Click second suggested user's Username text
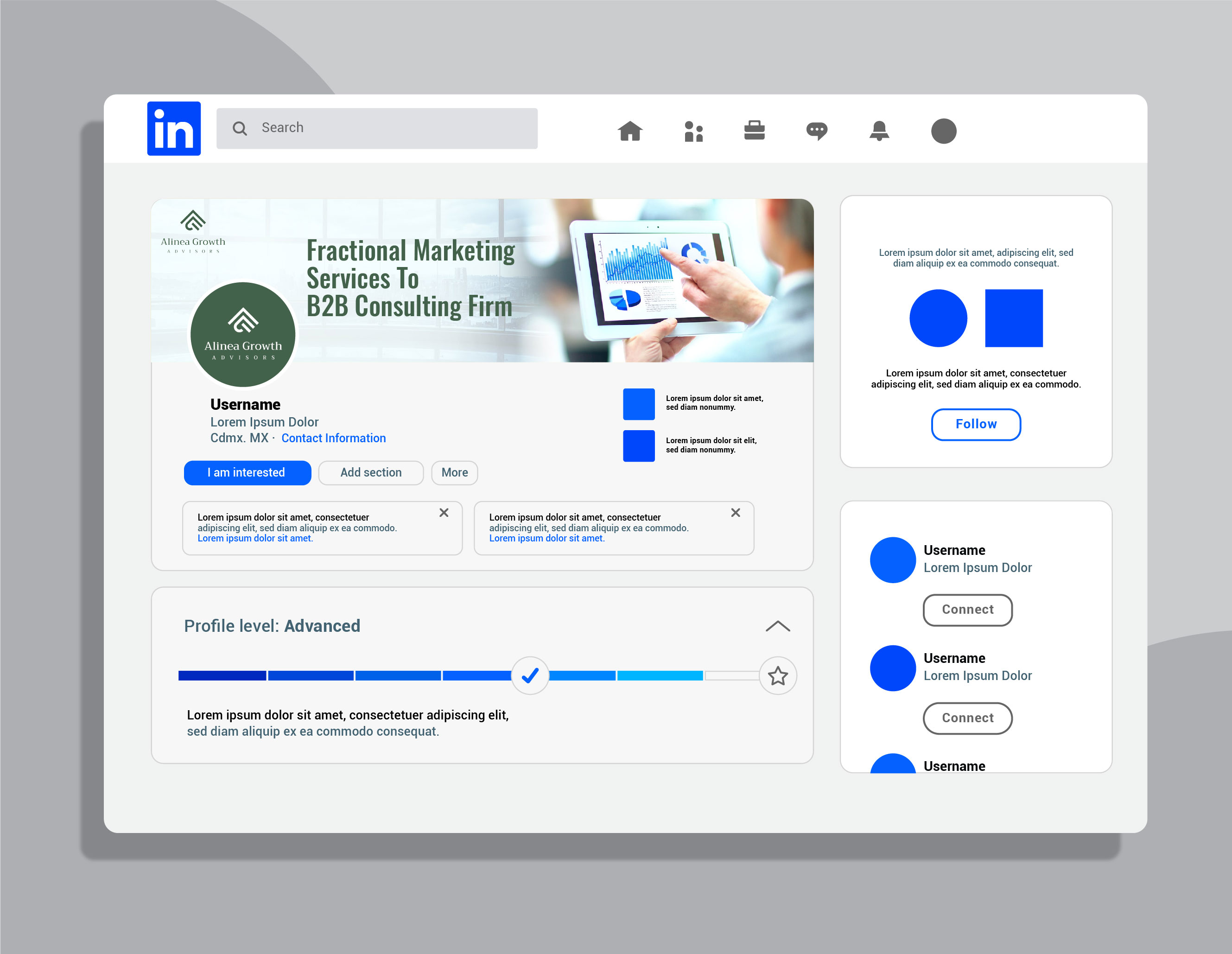Viewport: 1232px width, 954px height. [954, 658]
